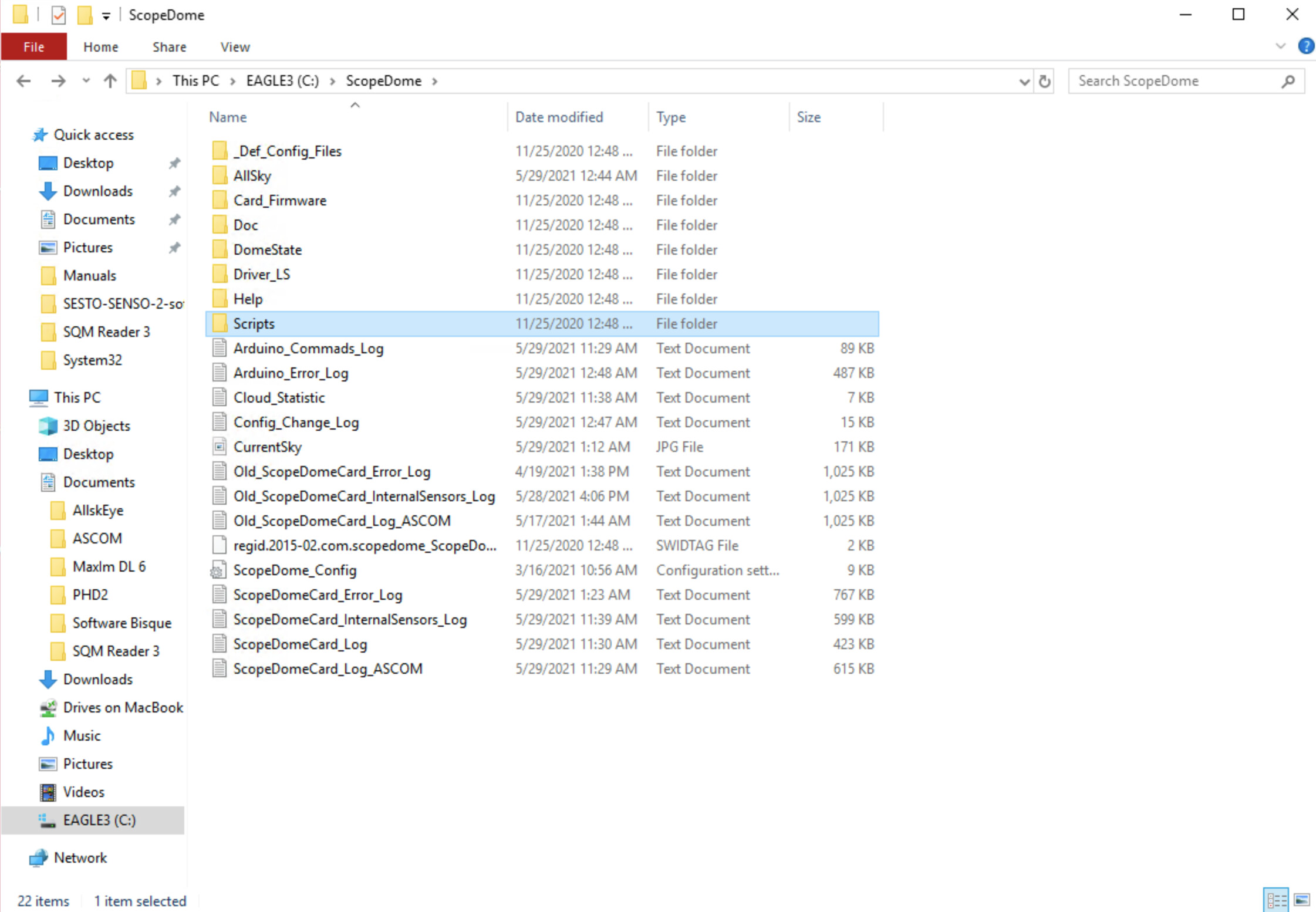The image size is (1316, 912).
Task: Select the Card_Firmware folder icon
Action: coord(220,200)
